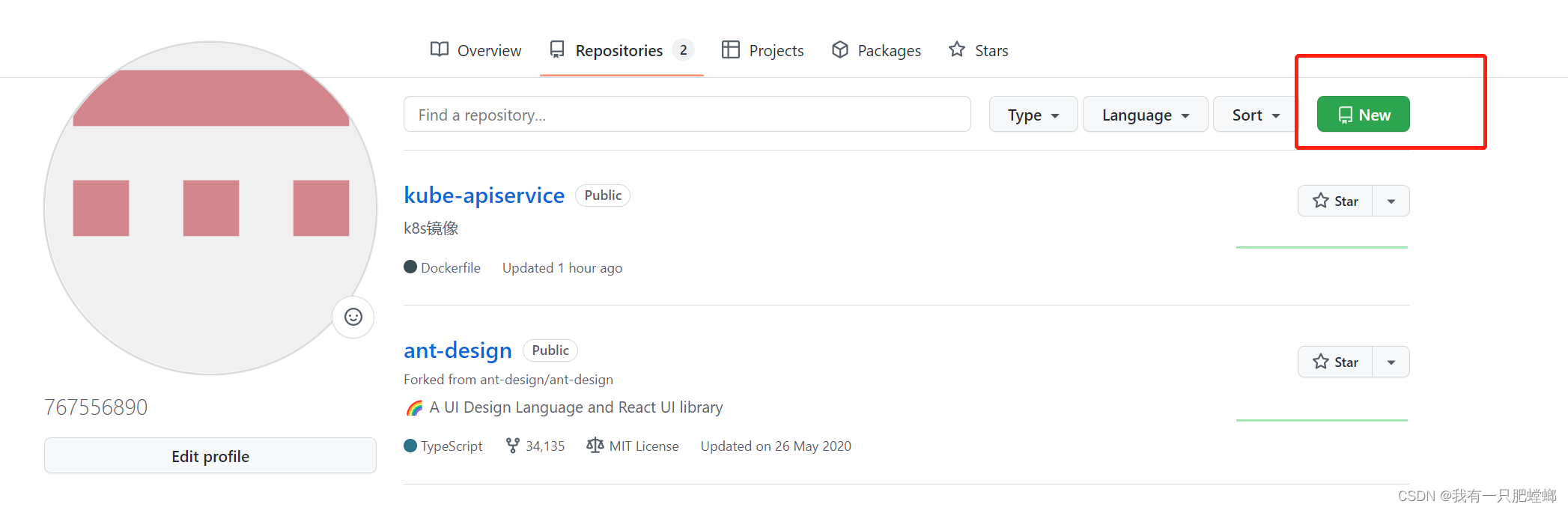Viewport: 1568px width, 510px height.
Task: Click the cube icon beside Packages
Action: [x=840, y=49]
